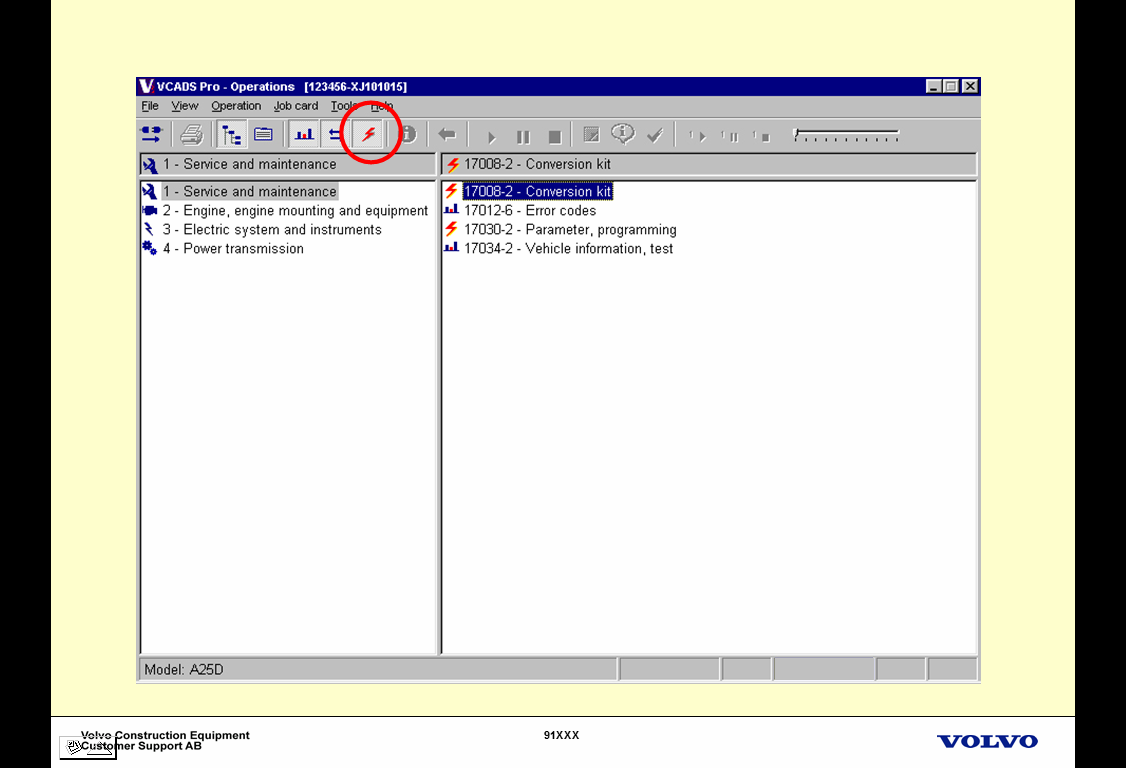1126x768 pixels.
Task: Click the information 'i' toolbar icon
Action: coord(408,134)
